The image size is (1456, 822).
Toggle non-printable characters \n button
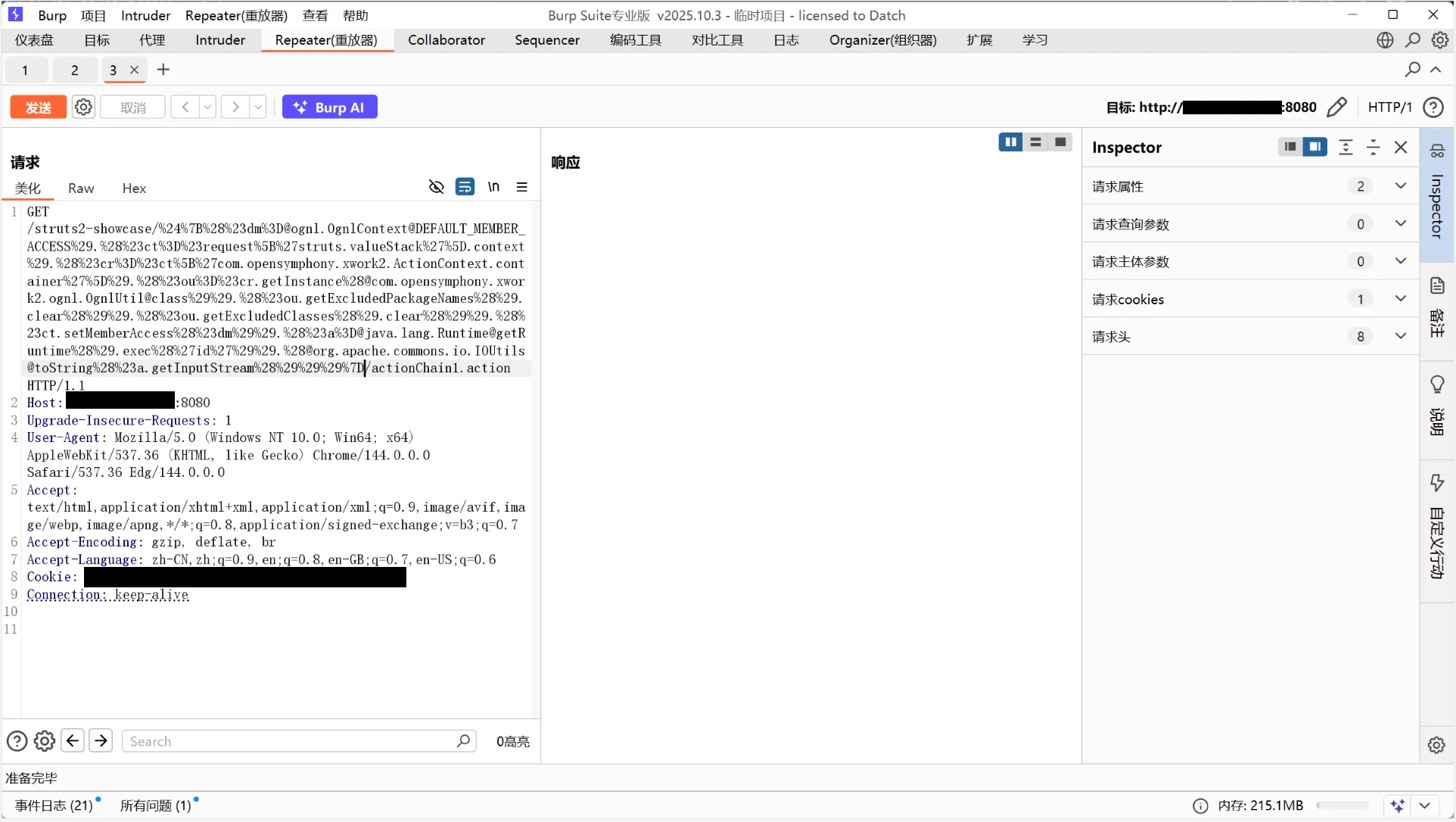point(493,187)
